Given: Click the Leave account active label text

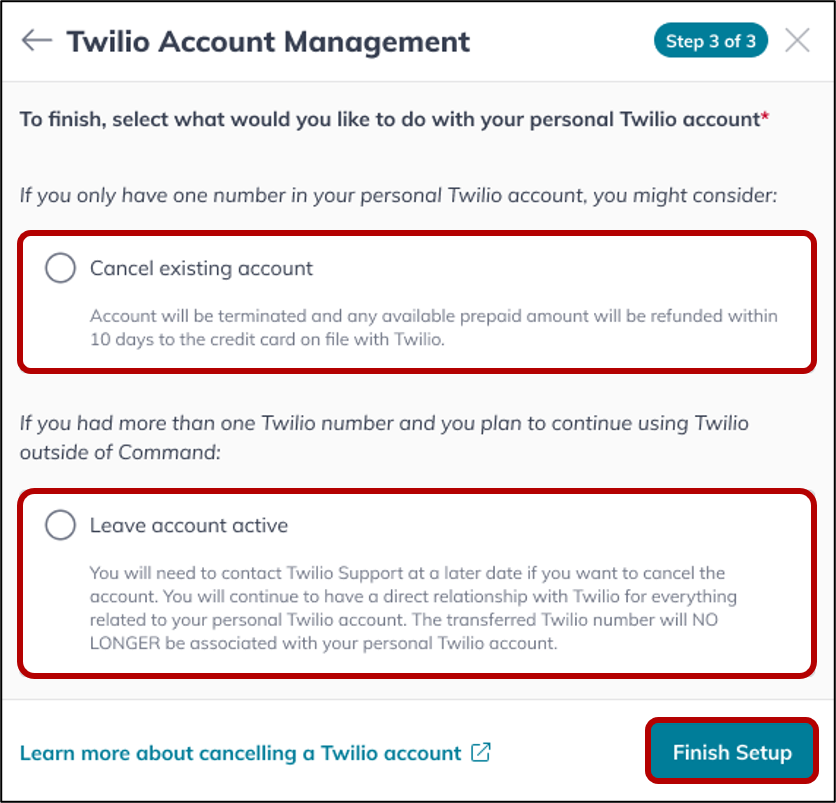Looking at the screenshot, I should [x=189, y=525].
